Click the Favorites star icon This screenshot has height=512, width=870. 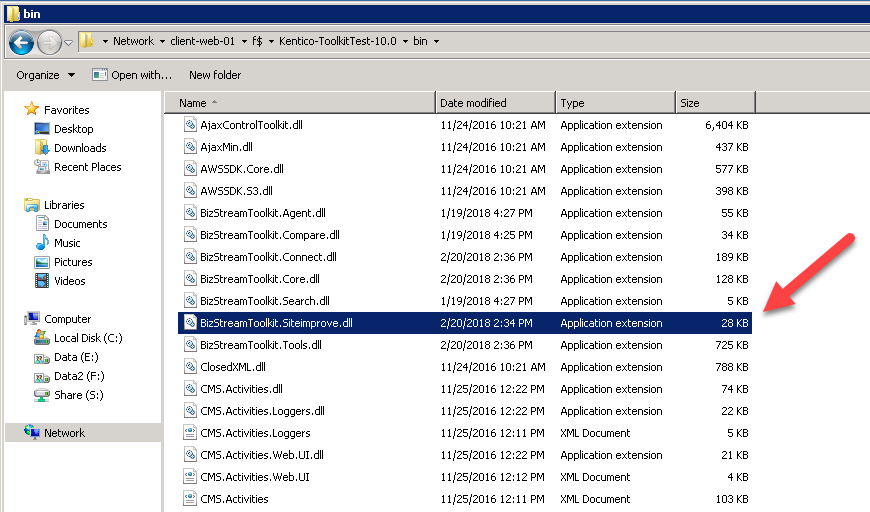coord(32,109)
